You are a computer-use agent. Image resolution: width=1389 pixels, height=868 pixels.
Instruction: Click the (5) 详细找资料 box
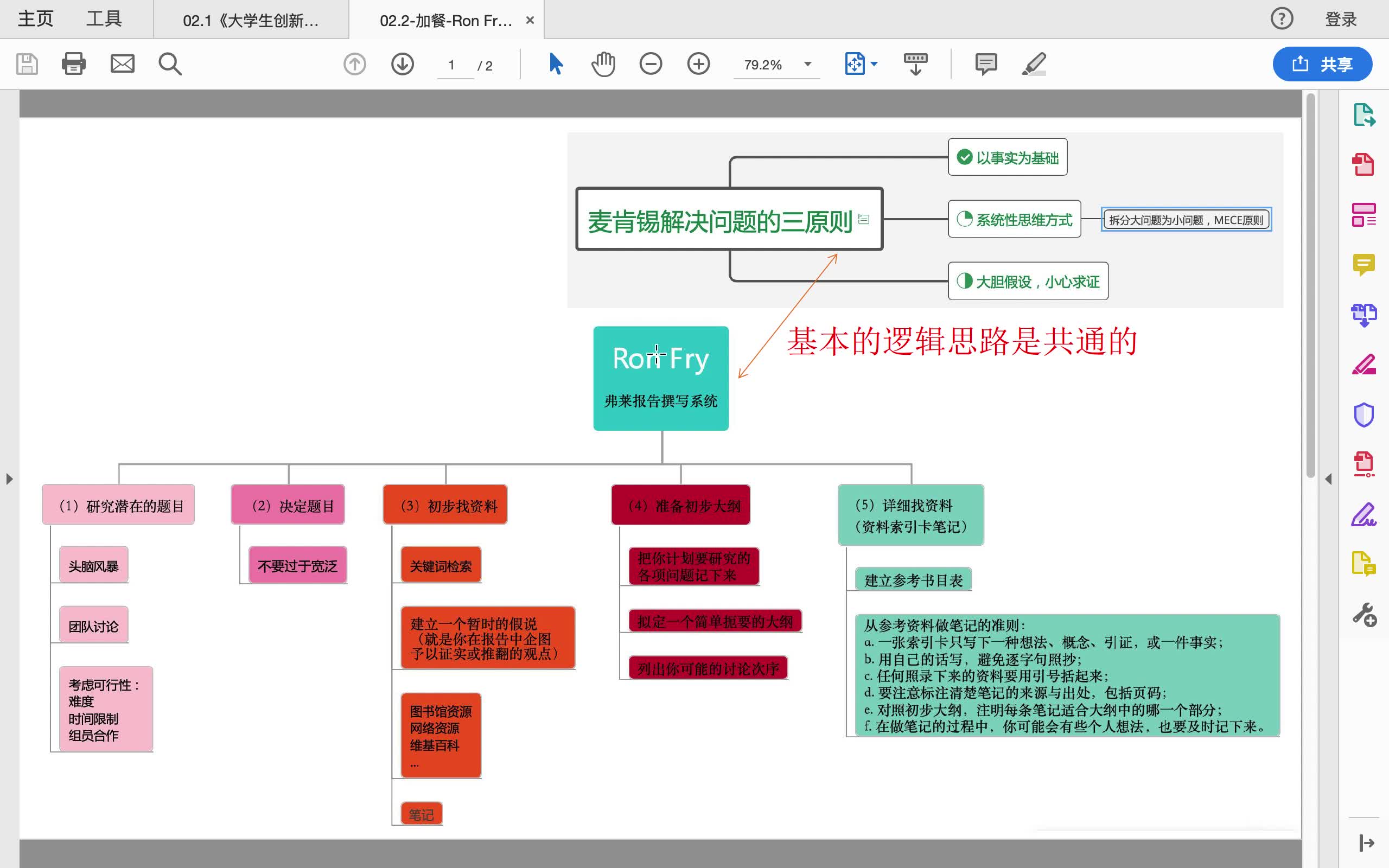click(911, 515)
